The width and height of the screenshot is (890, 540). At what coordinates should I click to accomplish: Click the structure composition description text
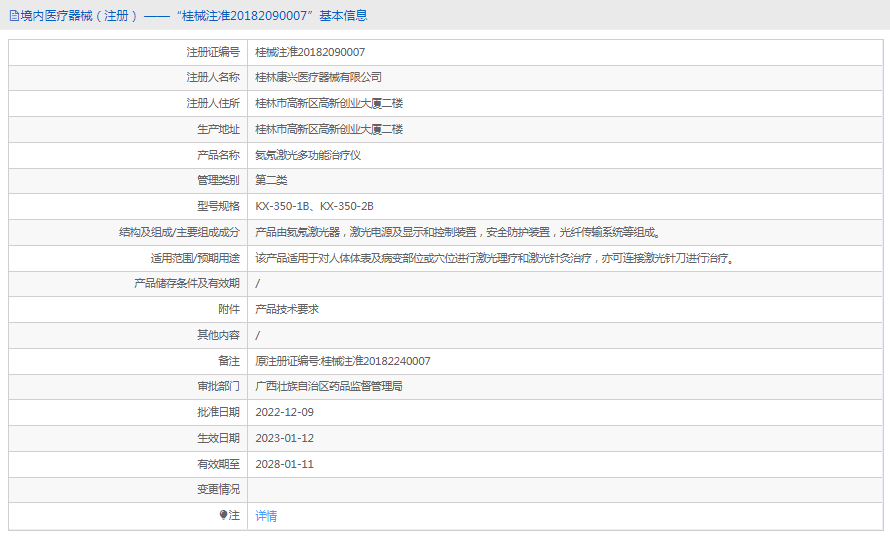point(457,232)
